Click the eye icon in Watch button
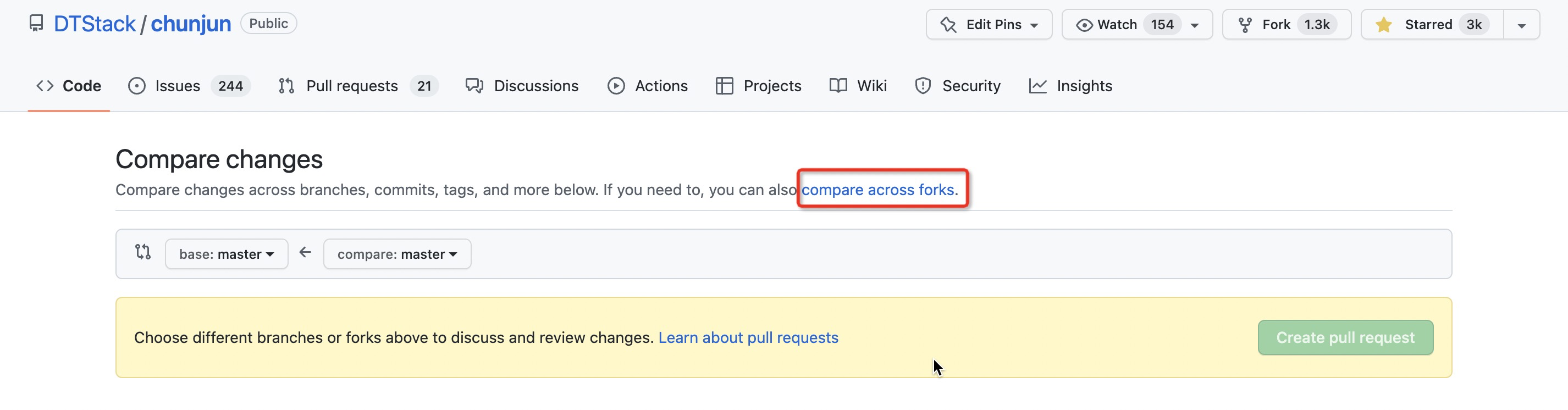 (x=1084, y=25)
